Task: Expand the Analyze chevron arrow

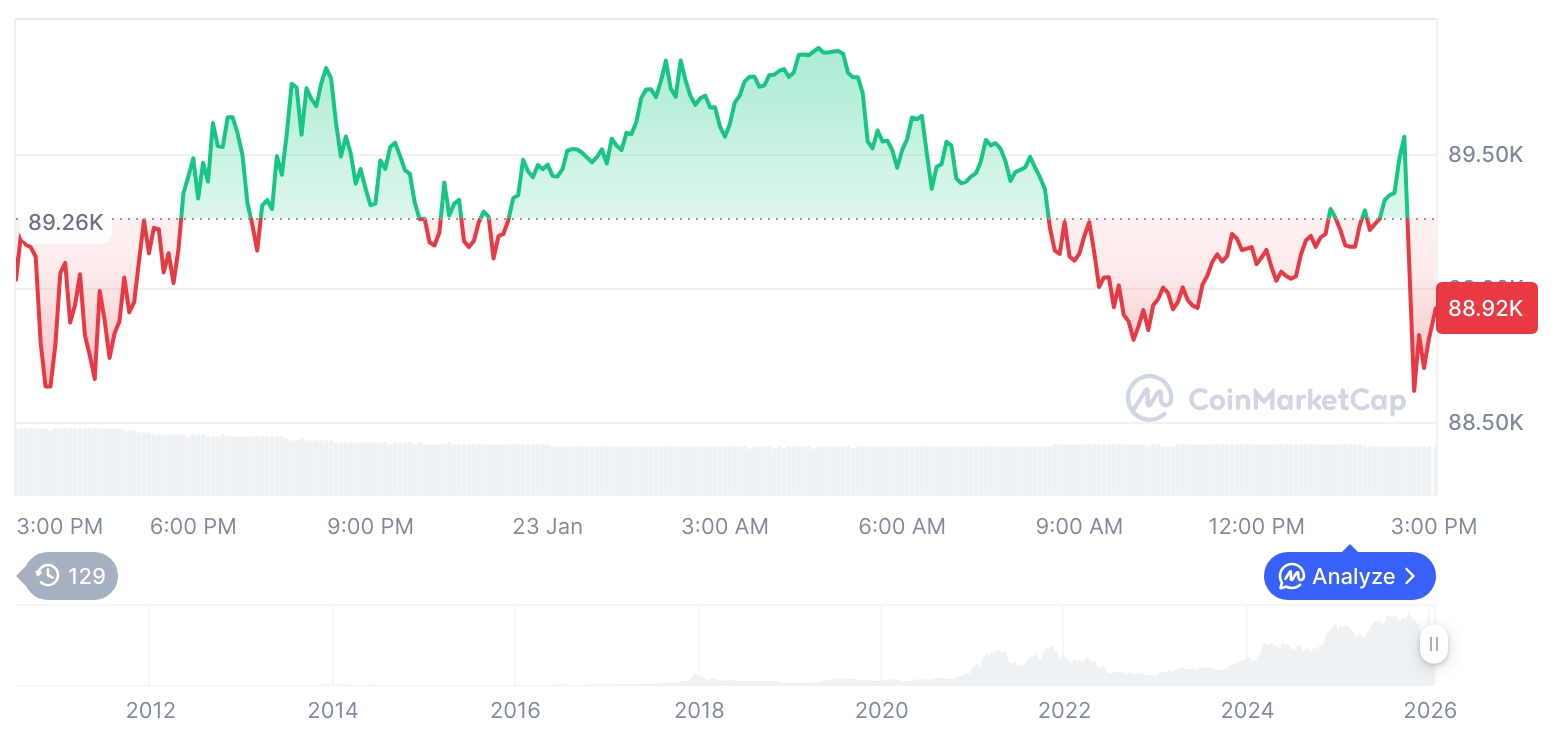Action: [1410, 577]
